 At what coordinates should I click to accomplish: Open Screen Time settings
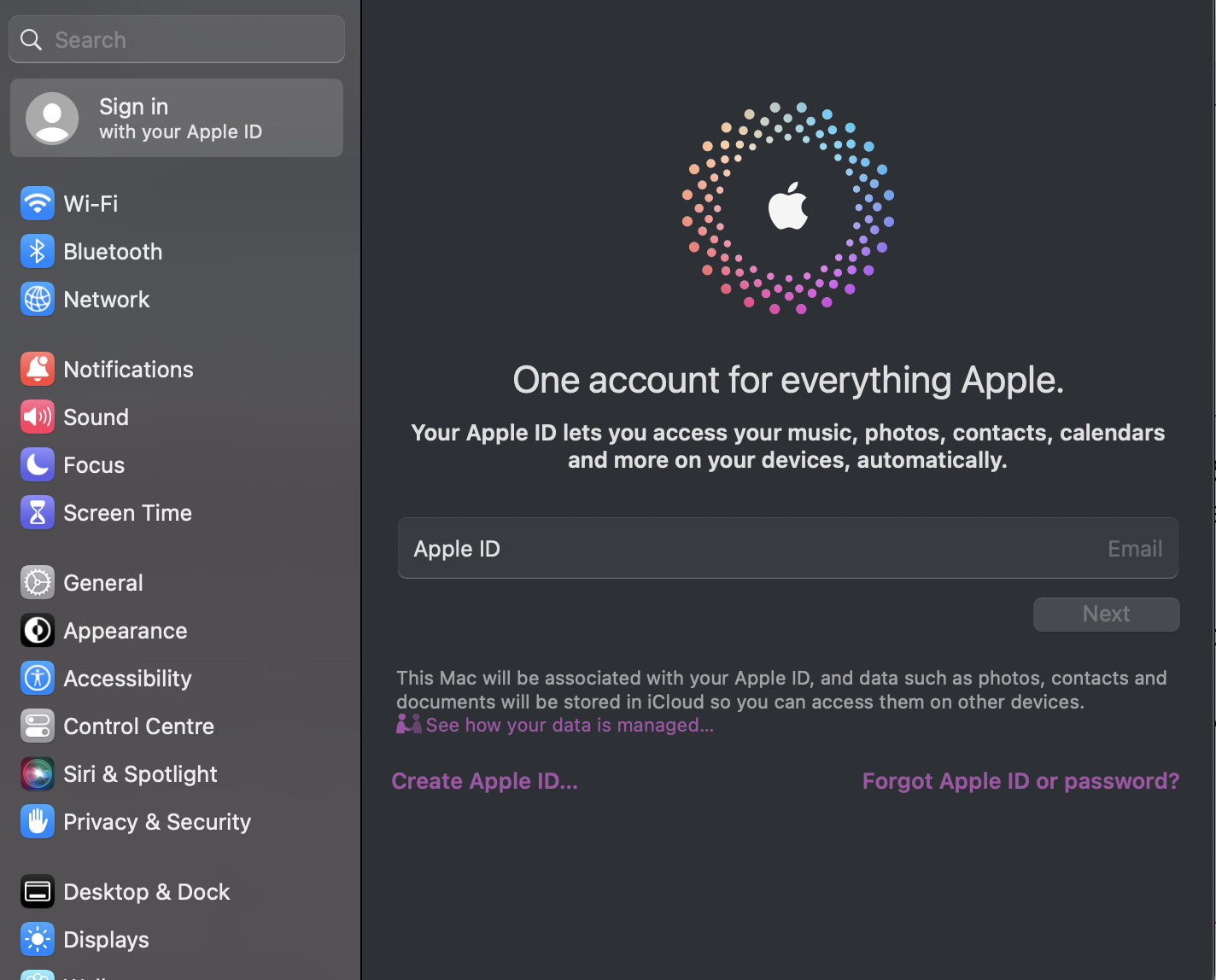177,512
